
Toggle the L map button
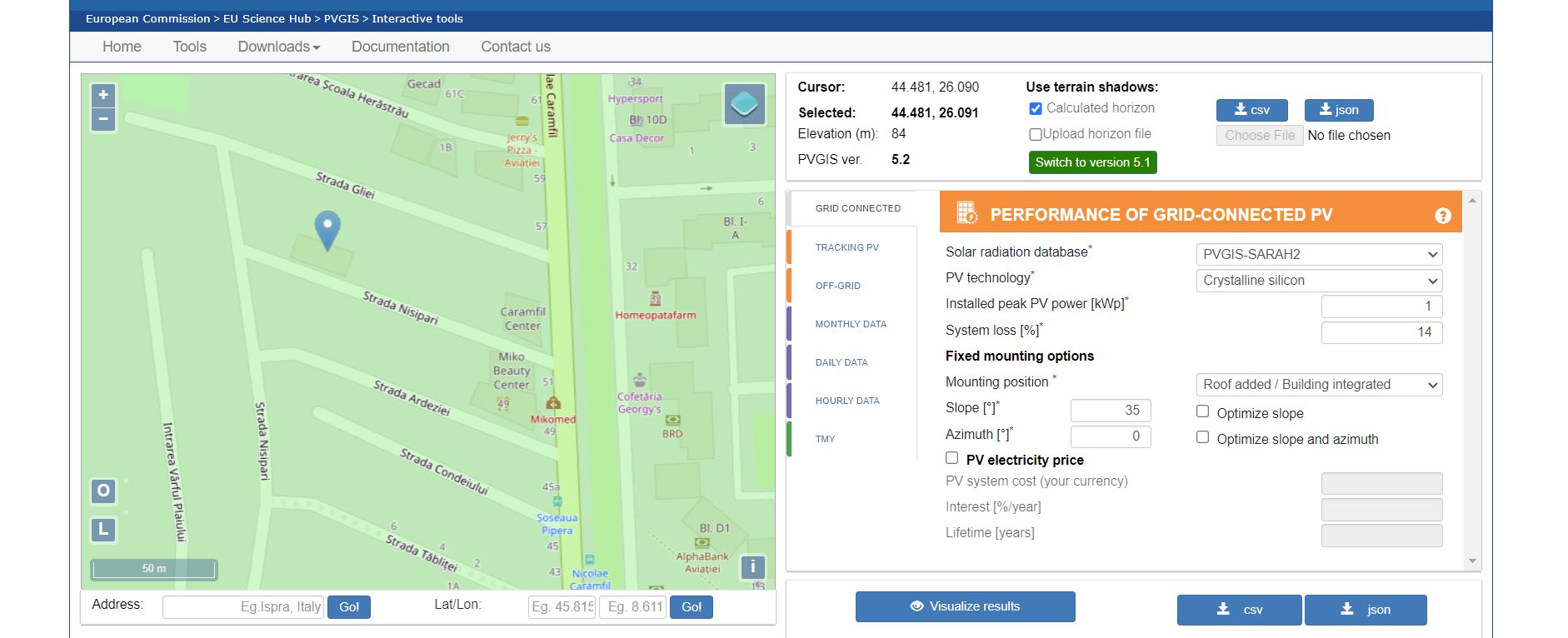pos(103,529)
